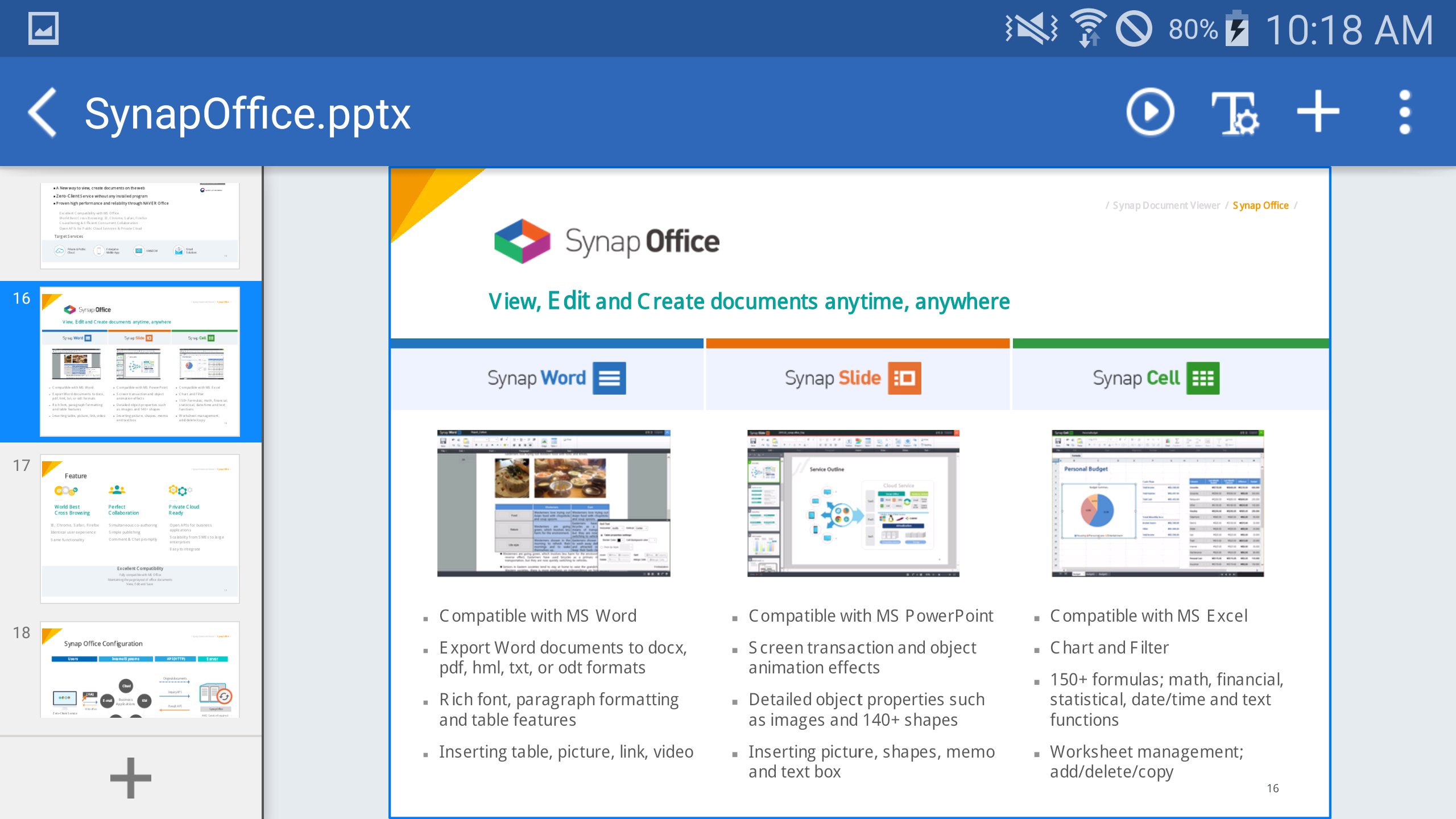Tap the Synap Slide orange icon

904,378
